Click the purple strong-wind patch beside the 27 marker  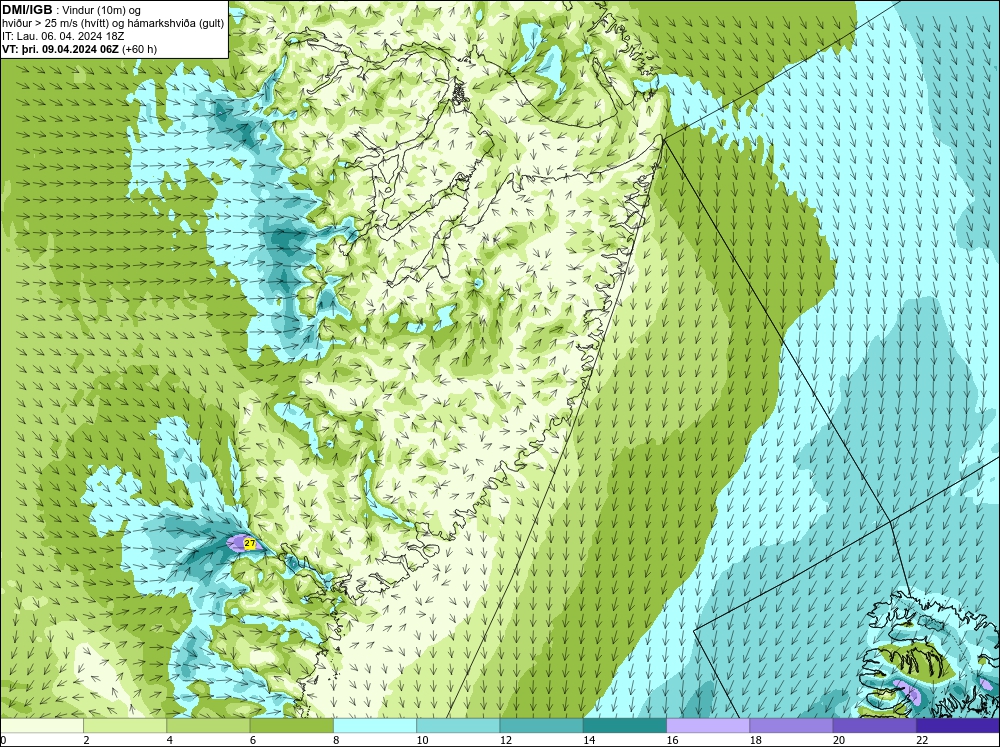[236, 544]
